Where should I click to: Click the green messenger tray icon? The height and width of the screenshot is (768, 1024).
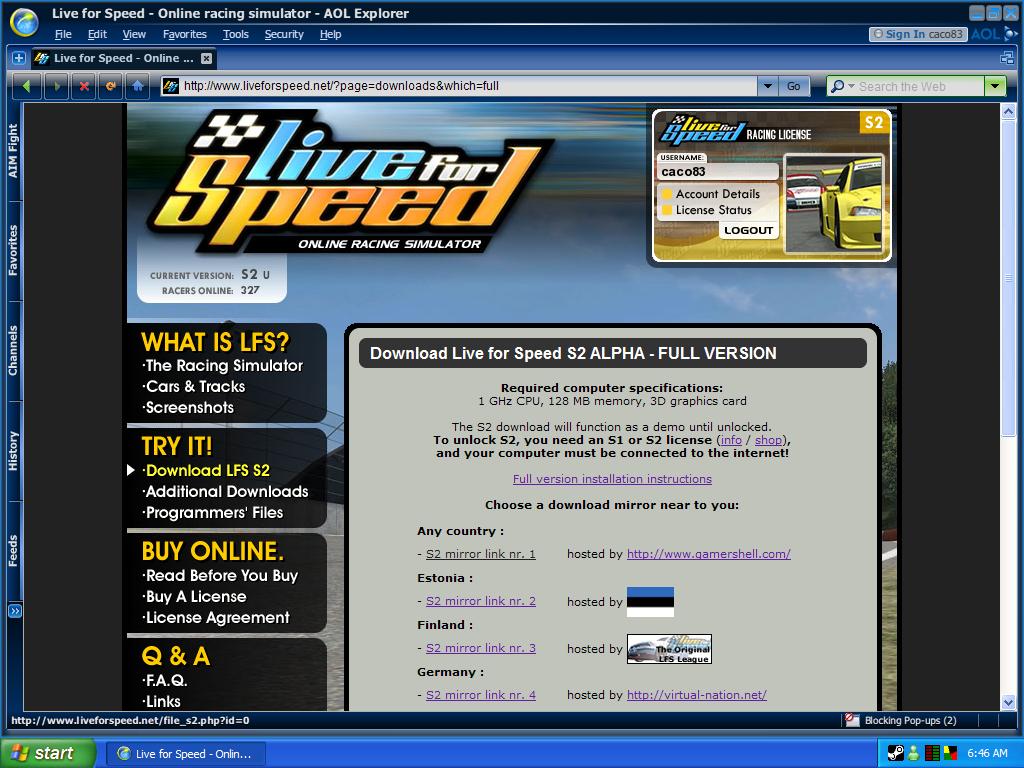tap(914, 753)
